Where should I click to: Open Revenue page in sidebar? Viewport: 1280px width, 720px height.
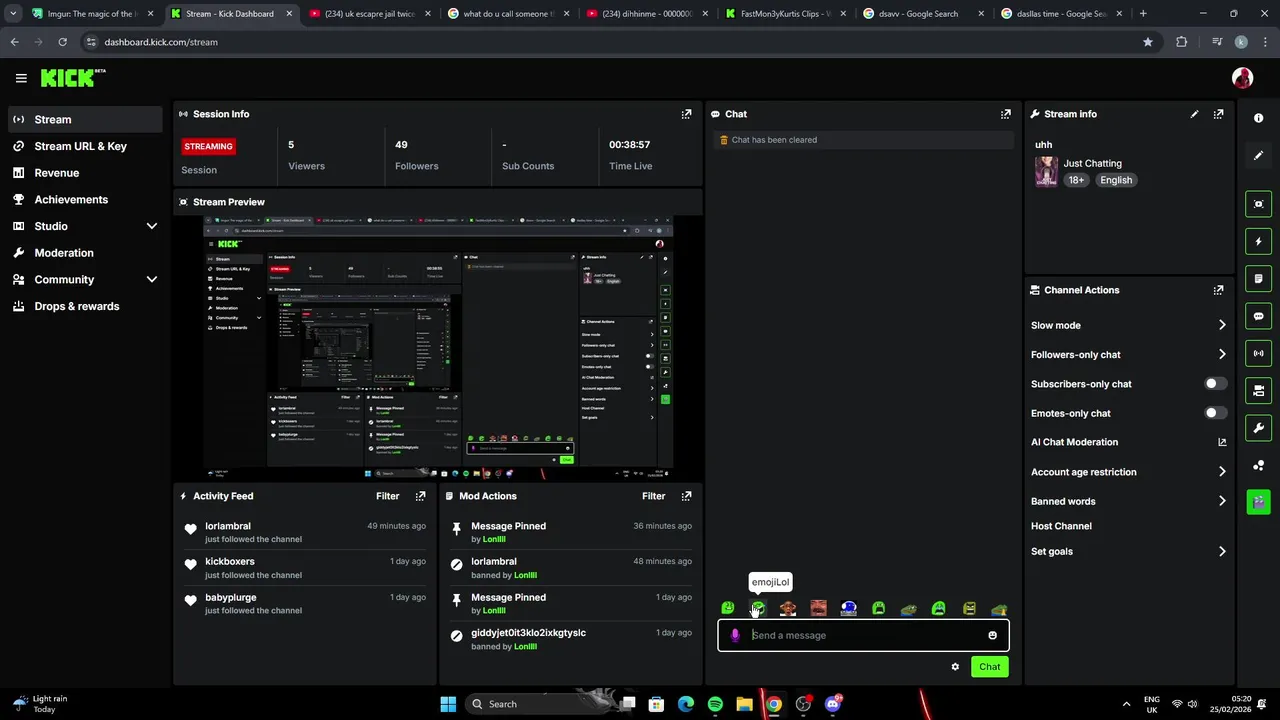pos(85,173)
